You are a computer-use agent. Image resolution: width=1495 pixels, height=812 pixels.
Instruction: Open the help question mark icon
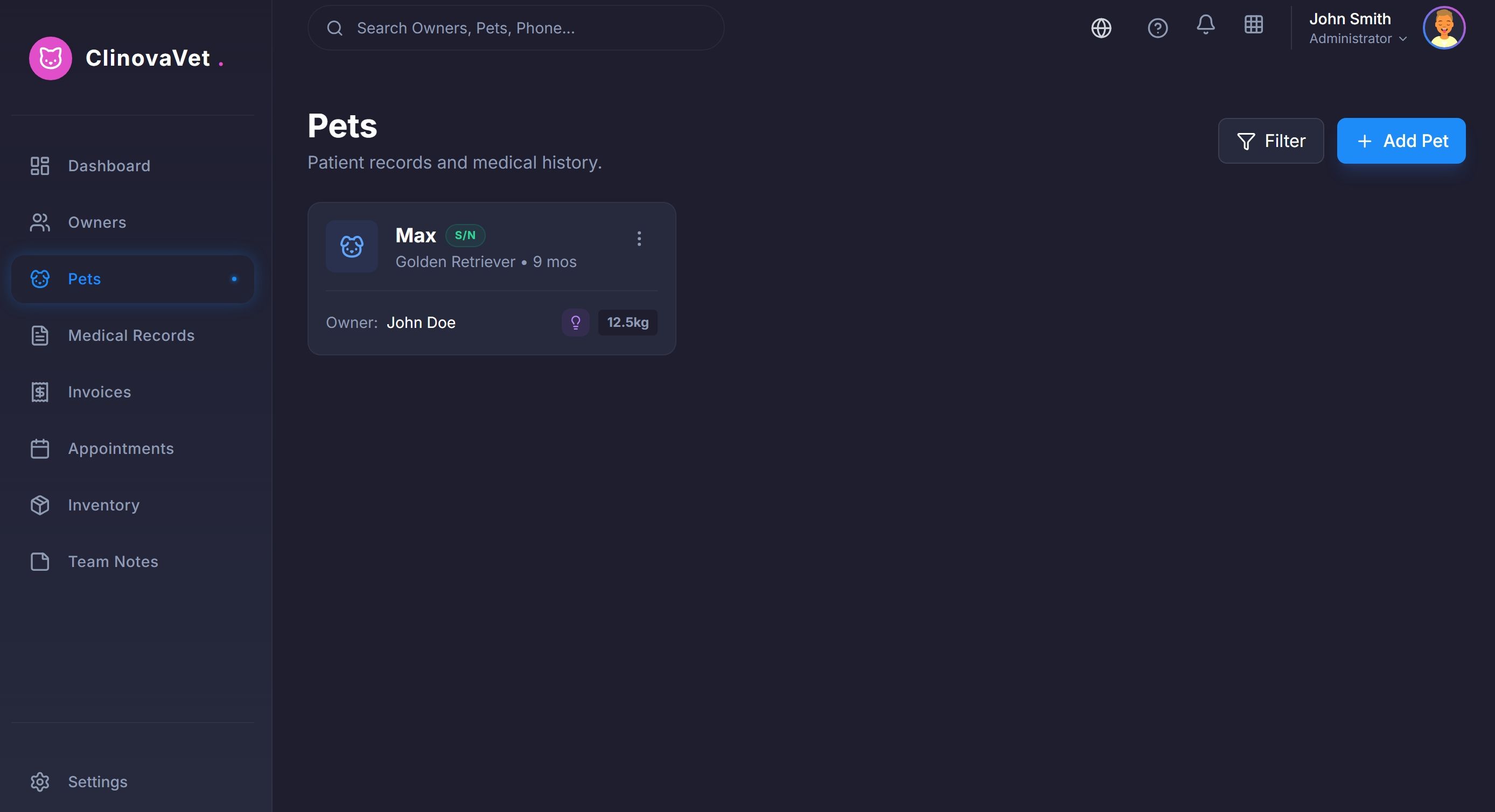pyautogui.click(x=1157, y=28)
